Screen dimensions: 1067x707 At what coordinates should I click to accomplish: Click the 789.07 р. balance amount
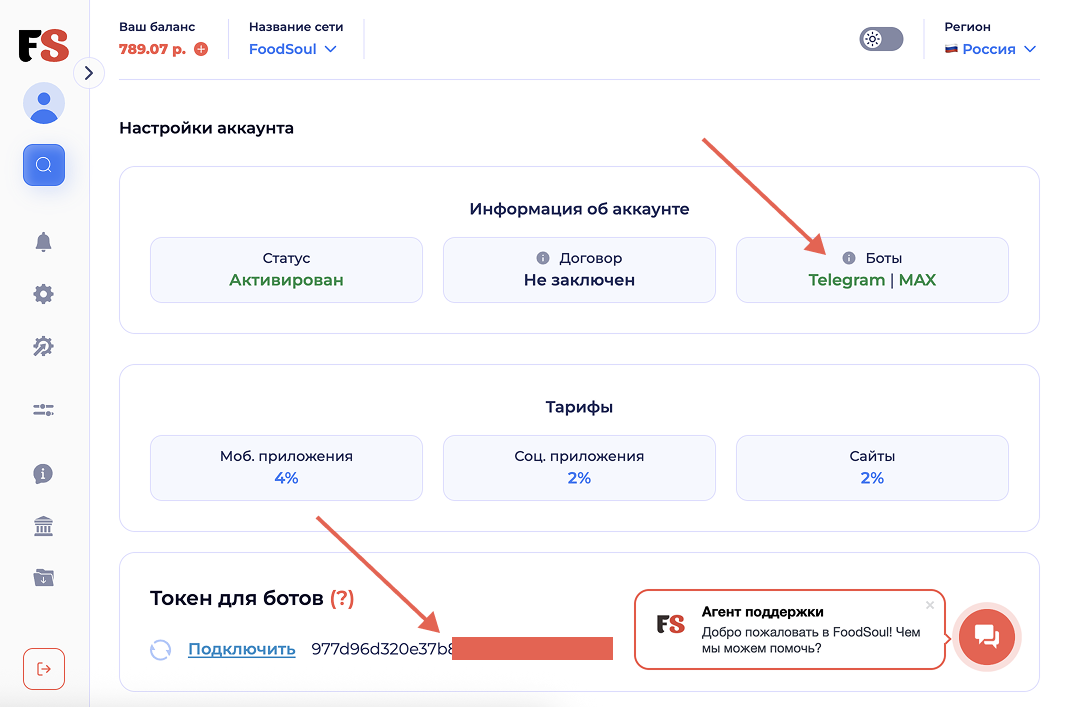click(x=152, y=49)
